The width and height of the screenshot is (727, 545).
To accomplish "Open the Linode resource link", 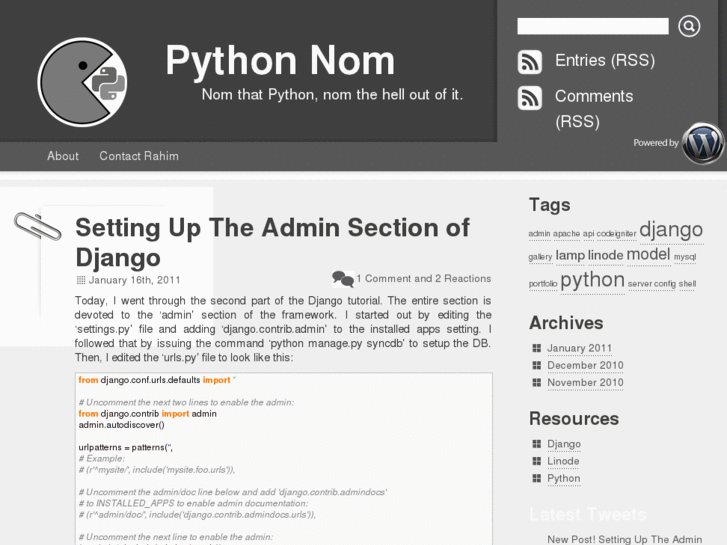I will click(x=563, y=461).
